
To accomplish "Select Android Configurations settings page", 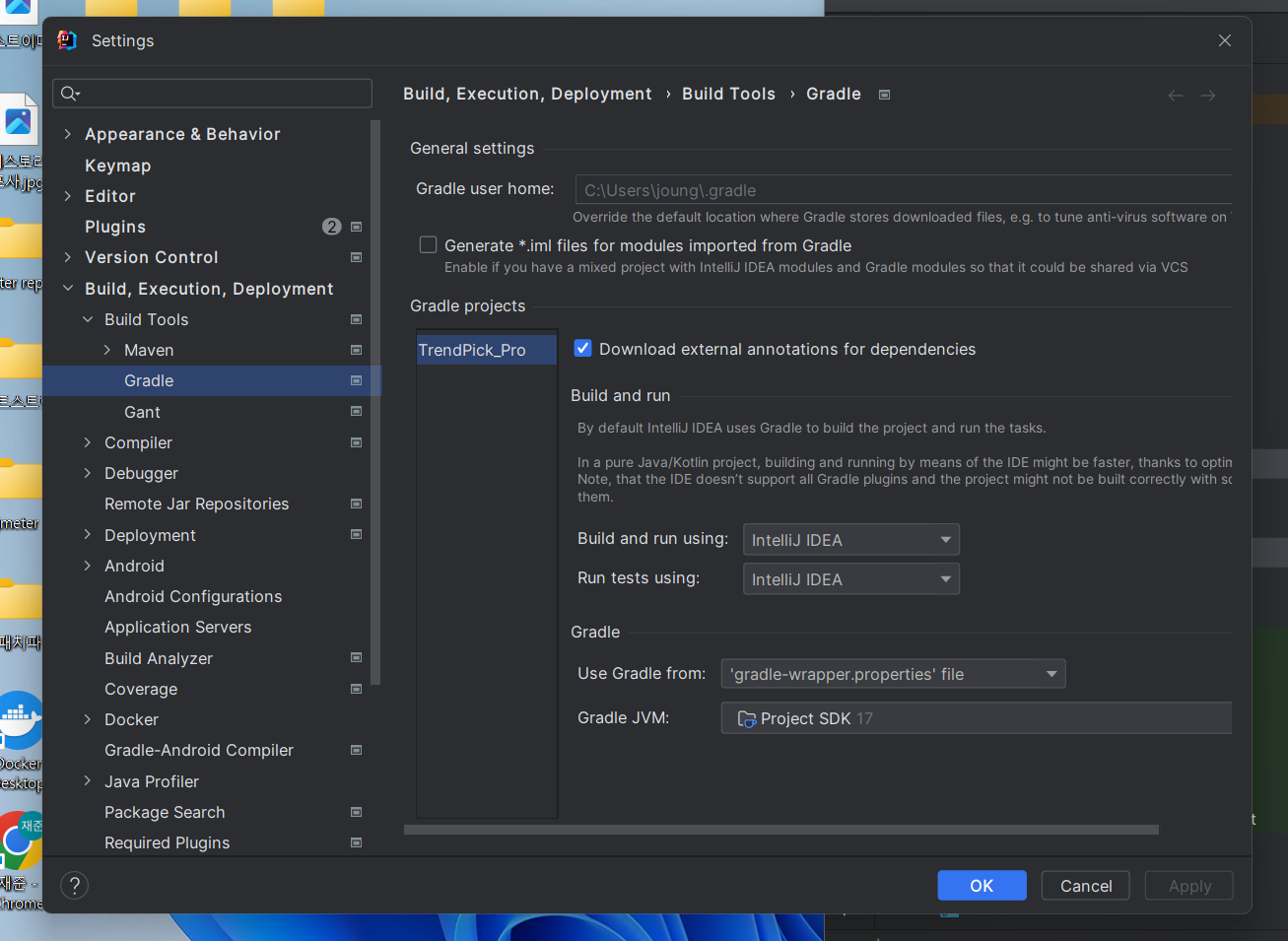I will [x=193, y=596].
